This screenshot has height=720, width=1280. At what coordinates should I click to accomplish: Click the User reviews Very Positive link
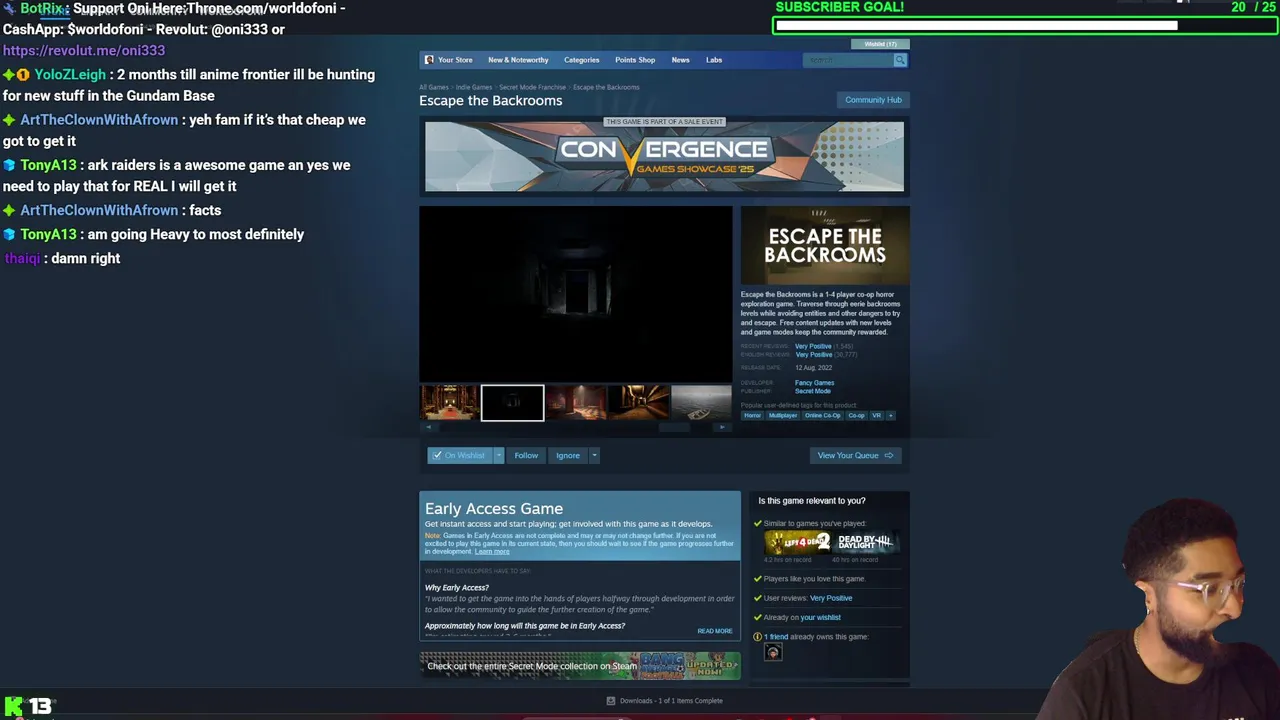(831, 598)
